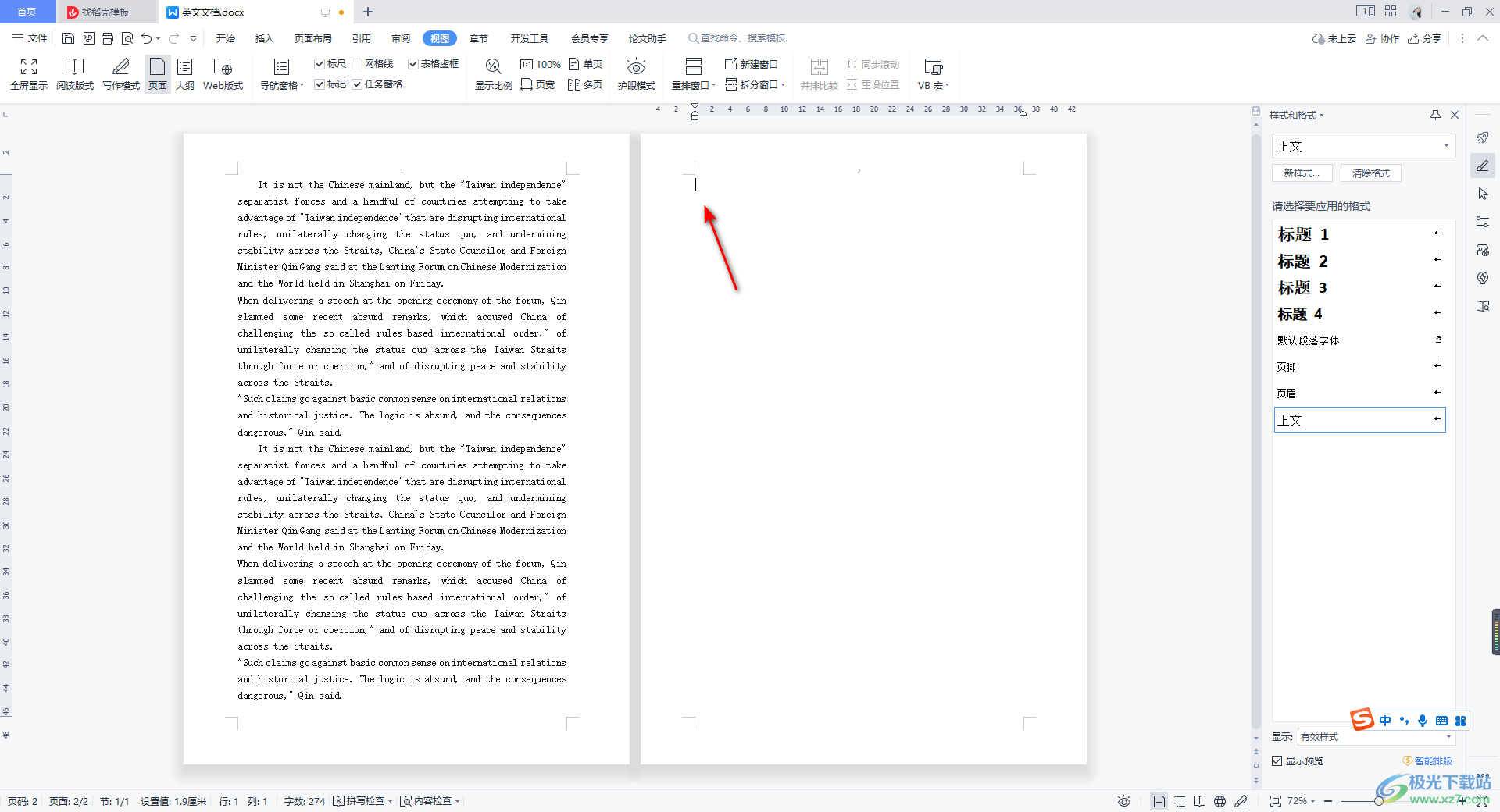
Task: Switch to web layout from the status bar globe icon
Action: click(x=1220, y=801)
